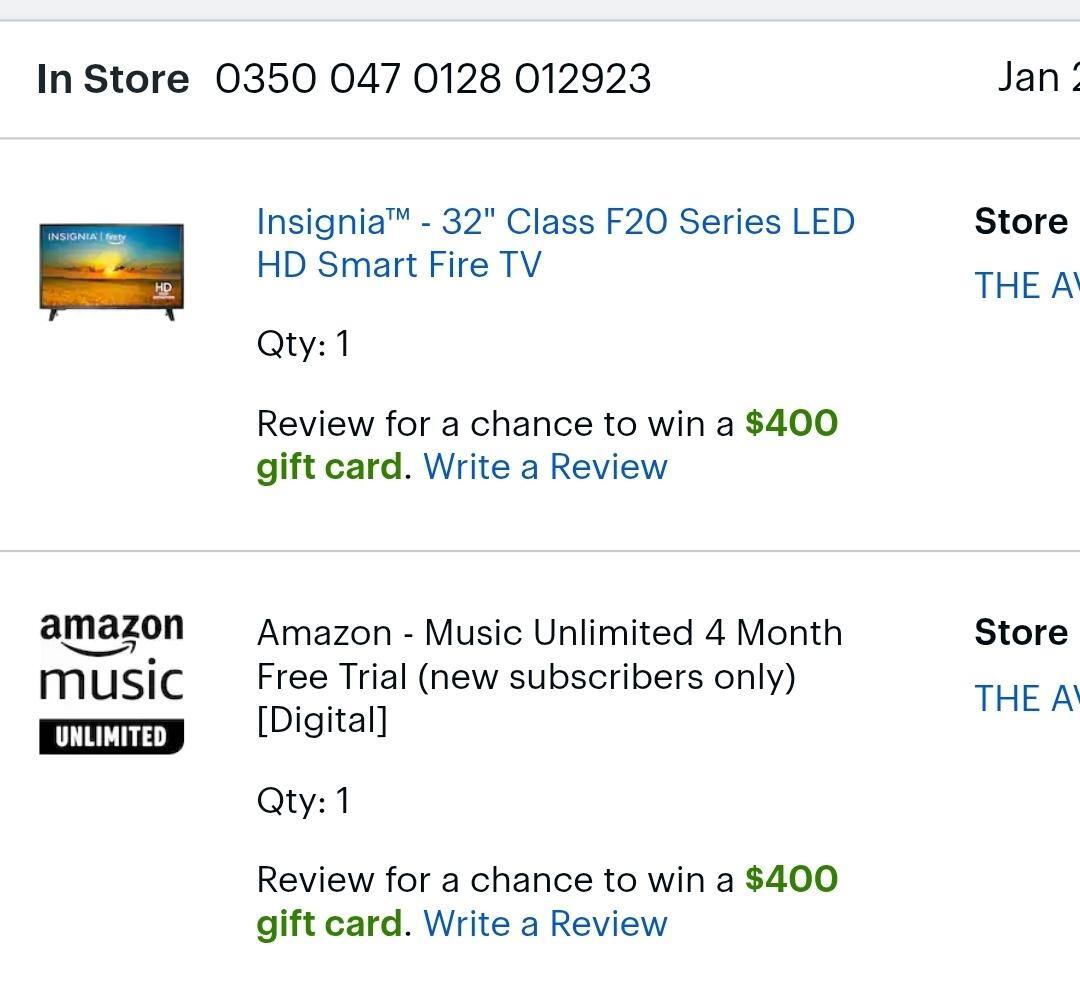Write a Review for Amazon Music Unlimited

pyautogui.click(x=545, y=923)
